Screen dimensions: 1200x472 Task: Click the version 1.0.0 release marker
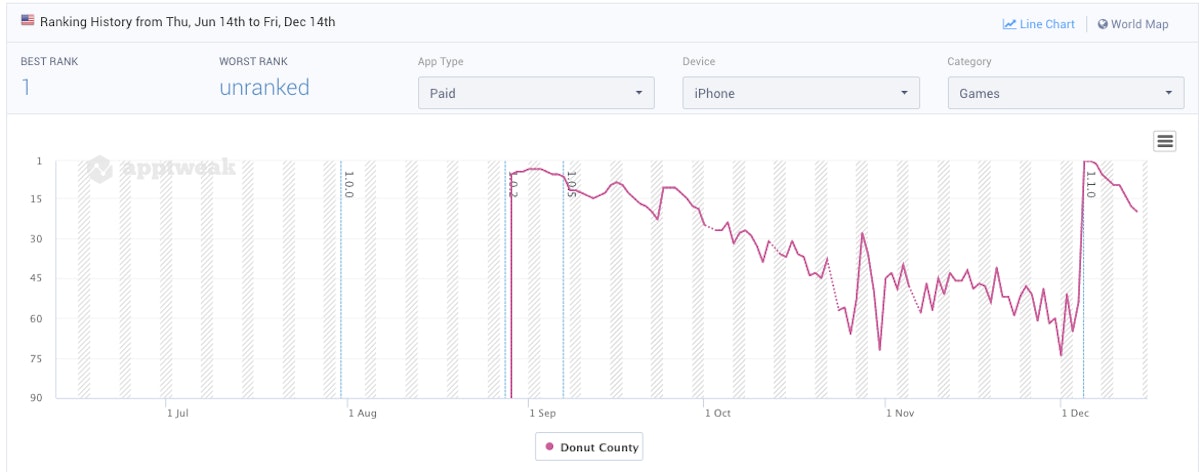pos(349,184)
